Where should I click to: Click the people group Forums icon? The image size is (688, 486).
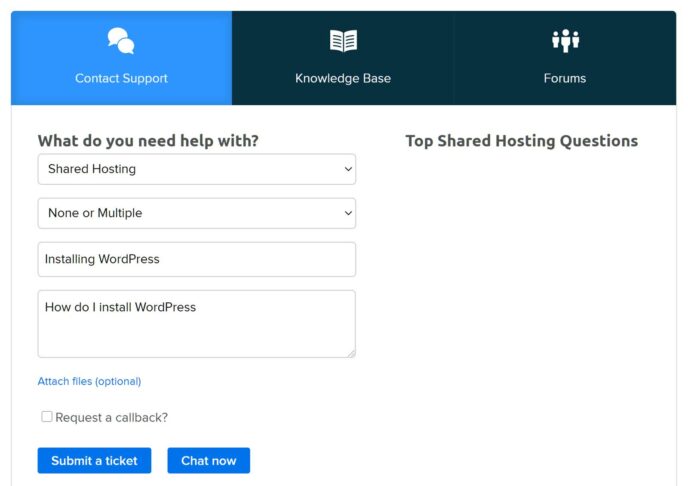(x=565, y=41)
